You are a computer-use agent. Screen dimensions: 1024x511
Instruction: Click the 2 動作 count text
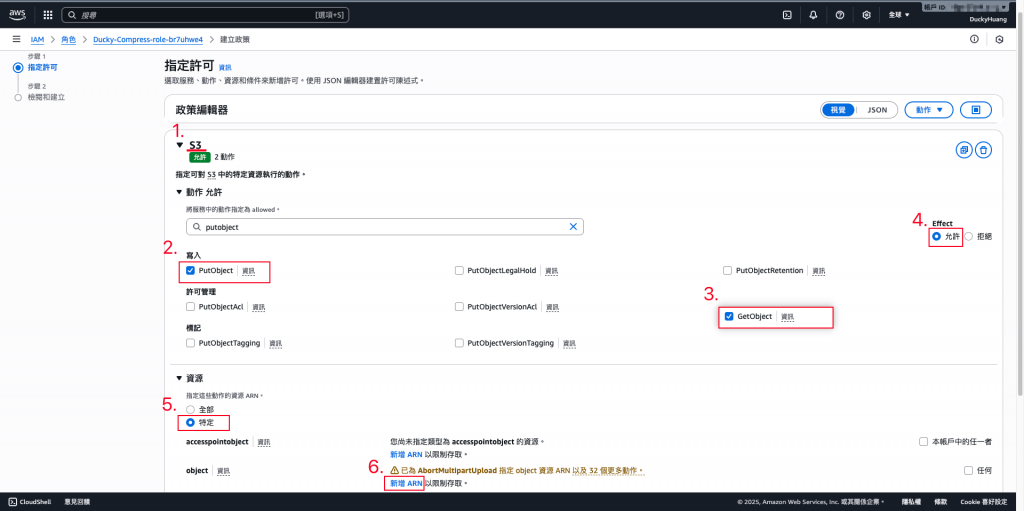[x=224, y=157]
